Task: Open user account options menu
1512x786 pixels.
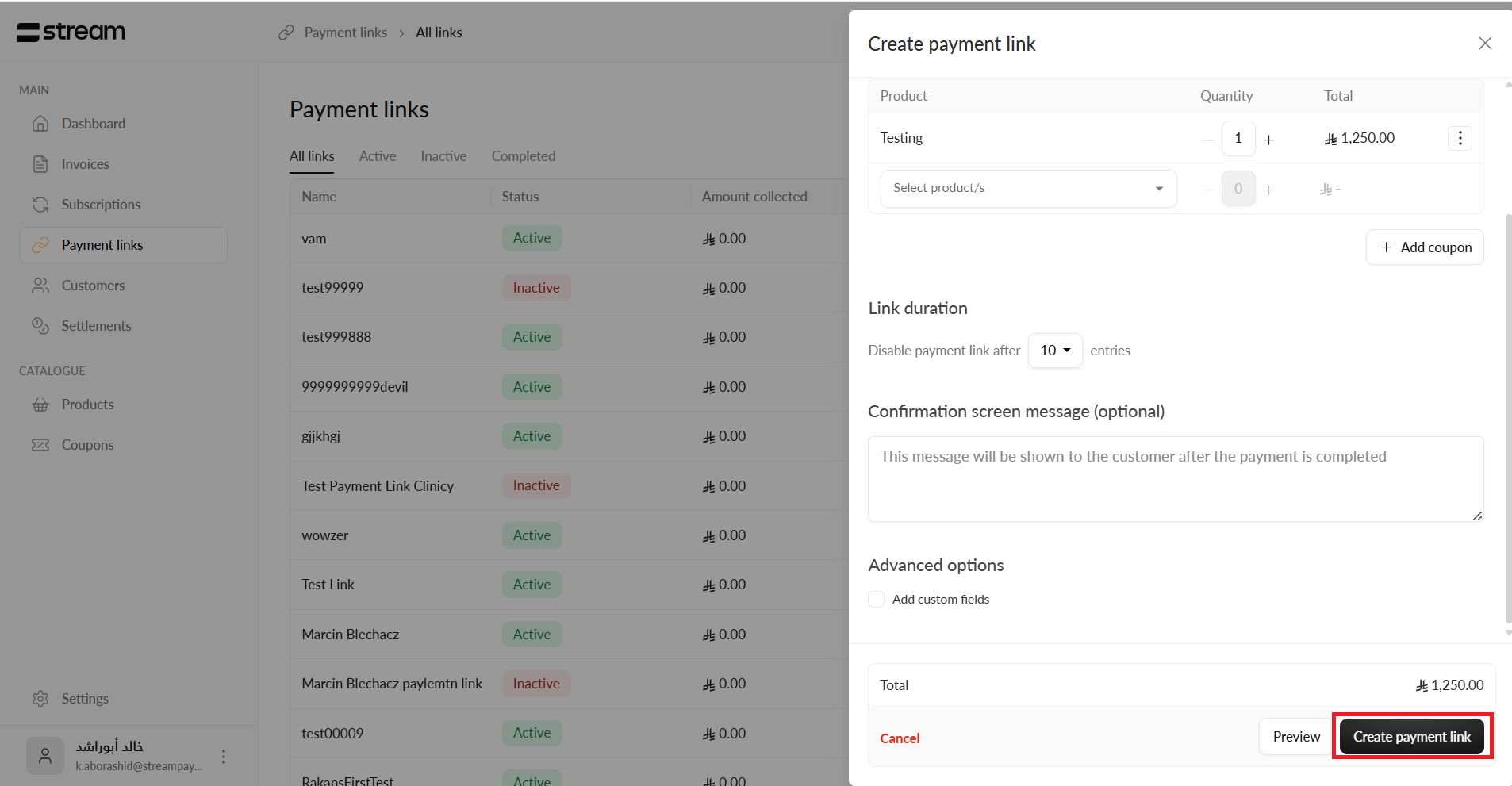Action: [x=224, y=757]
